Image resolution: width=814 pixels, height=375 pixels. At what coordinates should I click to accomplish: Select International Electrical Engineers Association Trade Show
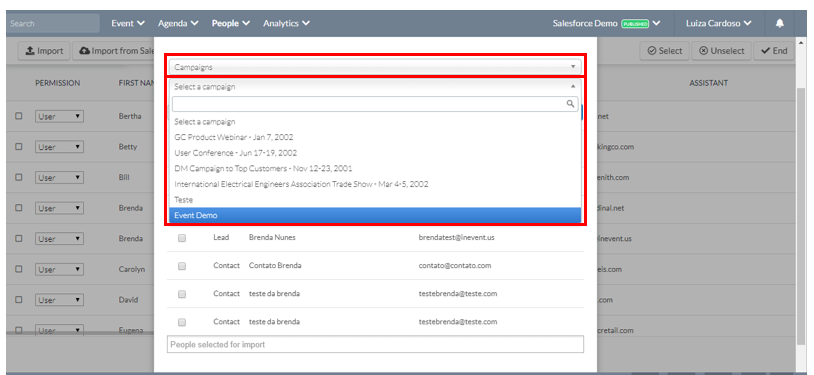point(375,184)
